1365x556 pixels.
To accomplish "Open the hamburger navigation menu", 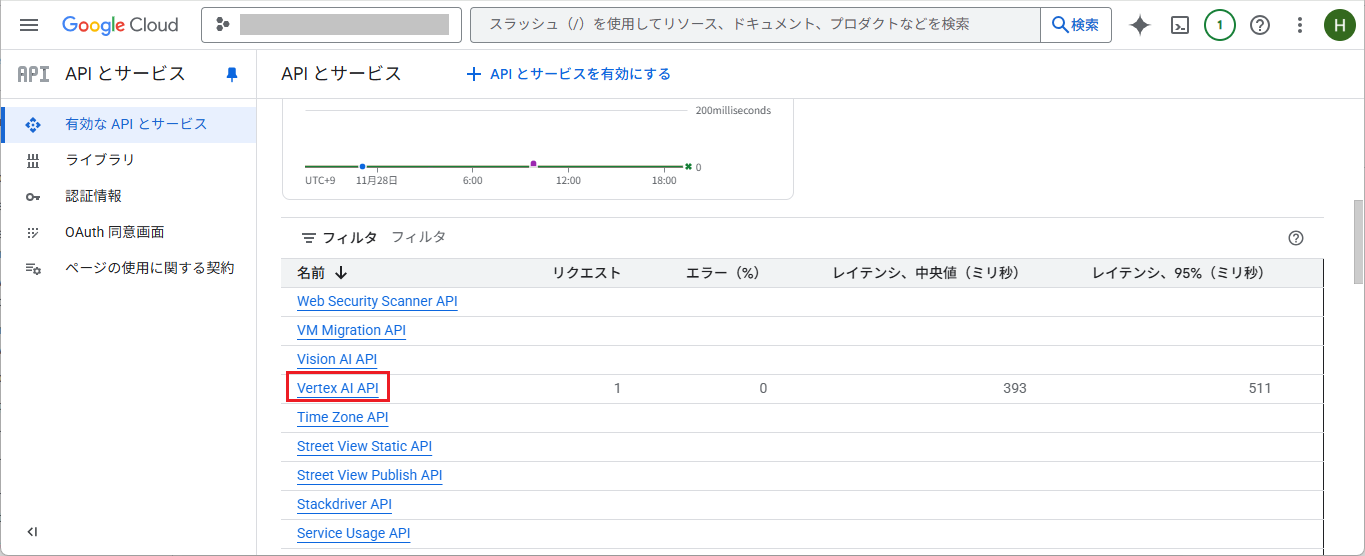I will click(29, 25).
